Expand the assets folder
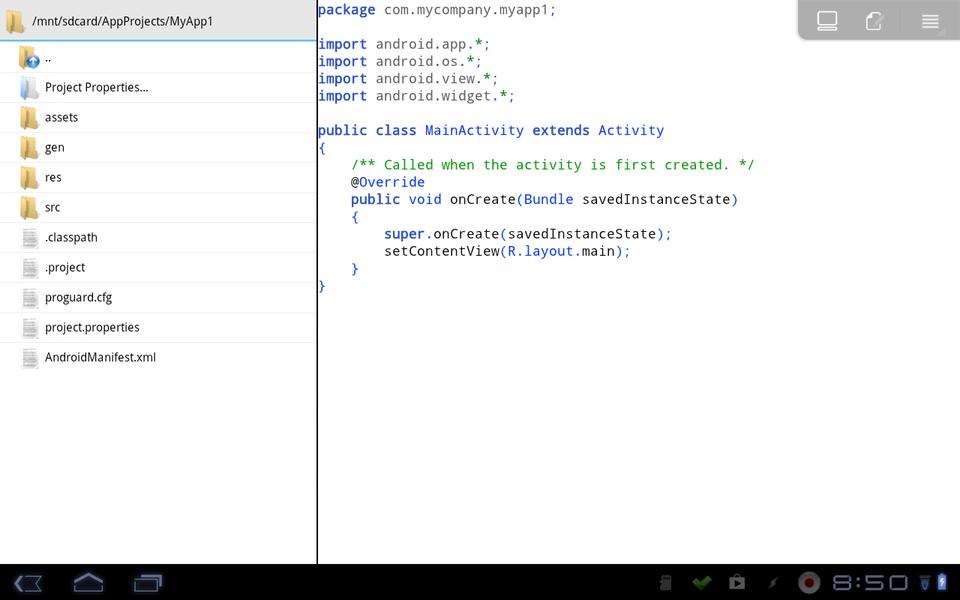The width and height of the screenshot is (960, 600). coord(61,117)
